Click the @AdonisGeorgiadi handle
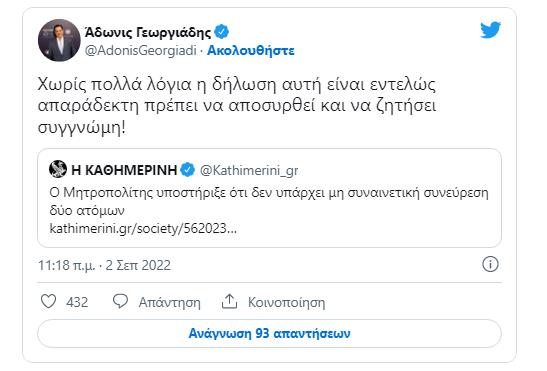 click(x=141, y=51)
